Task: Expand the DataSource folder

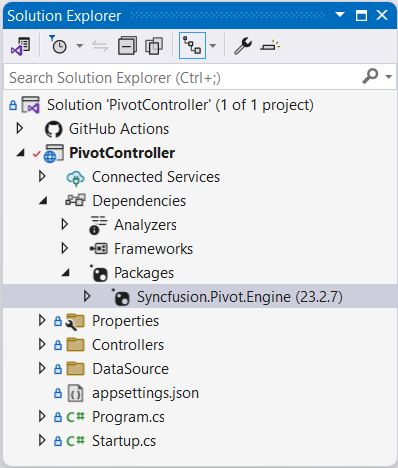Action: 42,369
